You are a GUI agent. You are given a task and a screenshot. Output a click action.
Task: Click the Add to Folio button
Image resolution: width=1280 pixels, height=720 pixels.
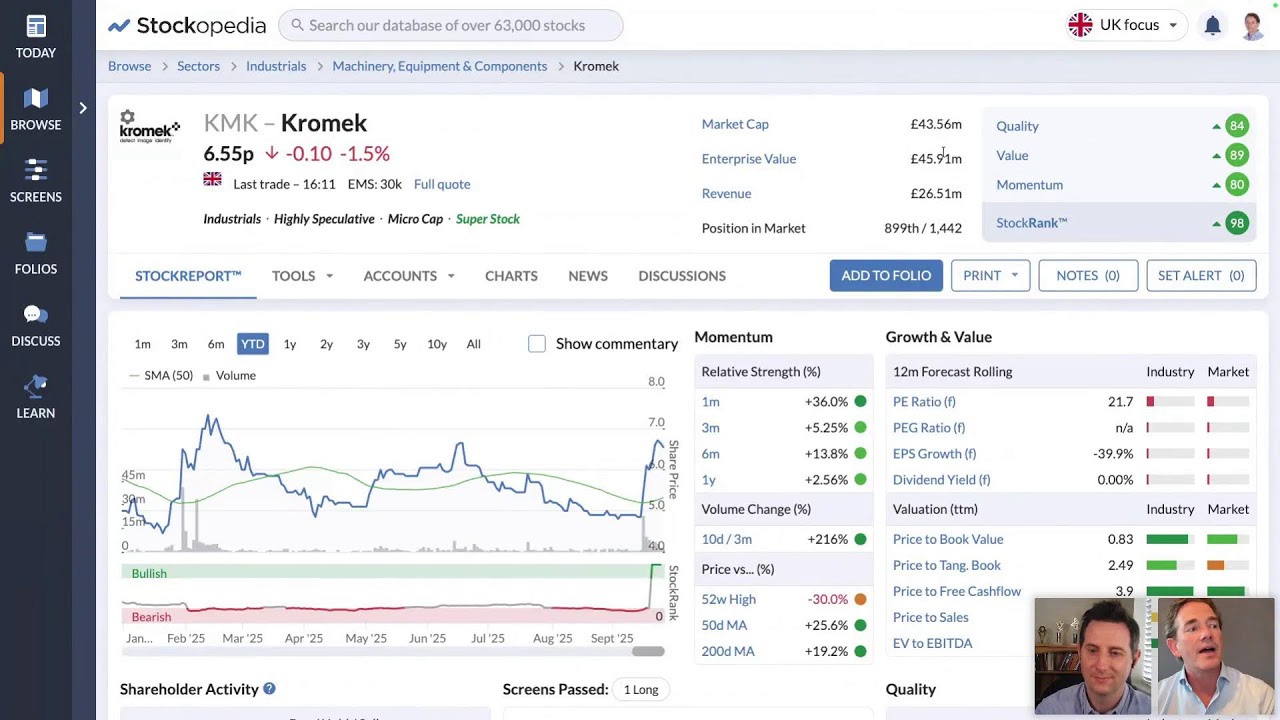tap(886, 275)
